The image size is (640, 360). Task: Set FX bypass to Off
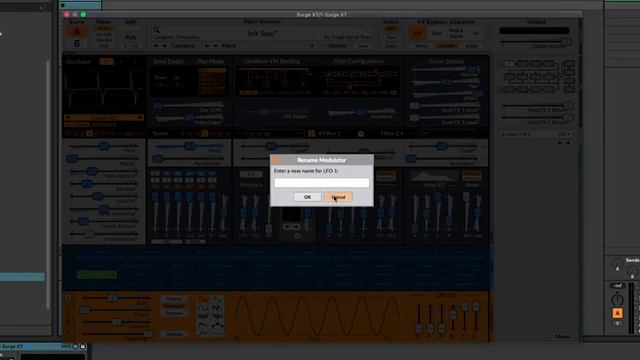coord(418,33)
